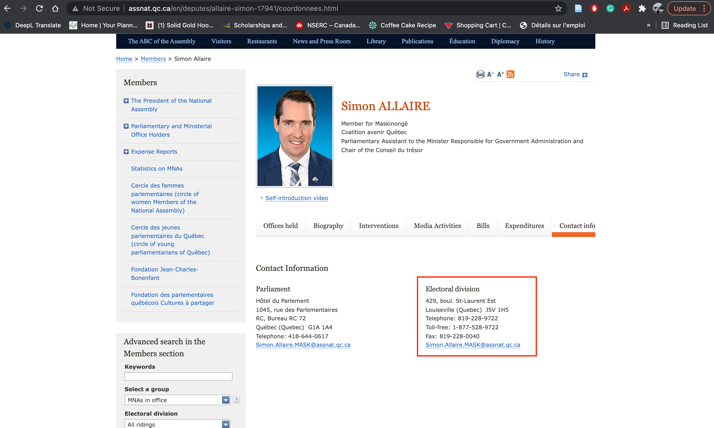Viewport: 714px width, 428px height.
Task: Click the browser reload icon
Action: pyautogui.click(x=39, y=8)
